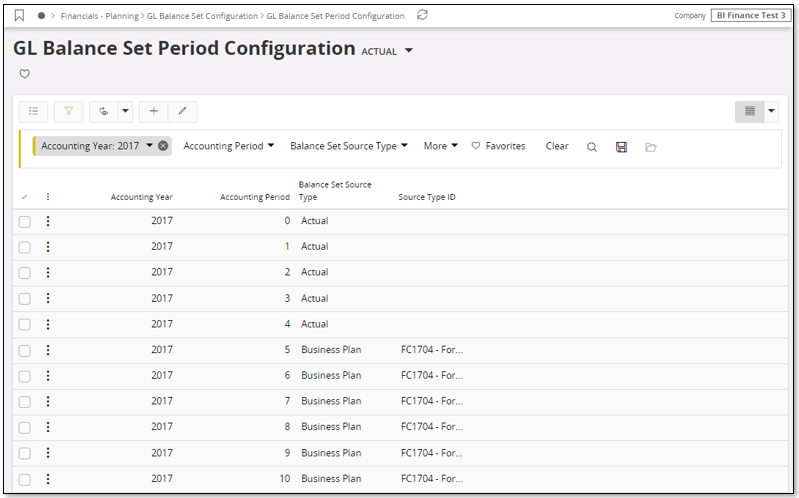Open the Balance Set Source Type filter dropdown
Screen dimensions: 799x498
[x=349, y=146]
